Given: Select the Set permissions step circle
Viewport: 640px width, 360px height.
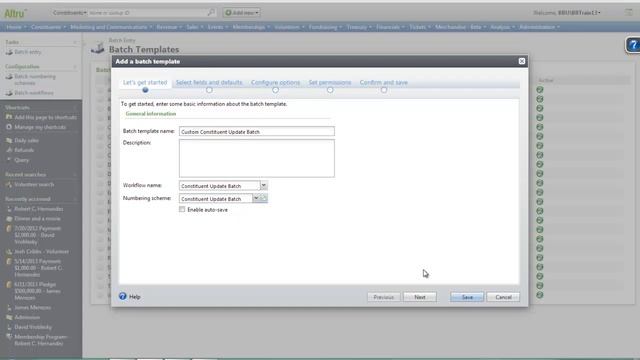Looking at the screenshot, I should pyautogui.click(x=330, y=90).
